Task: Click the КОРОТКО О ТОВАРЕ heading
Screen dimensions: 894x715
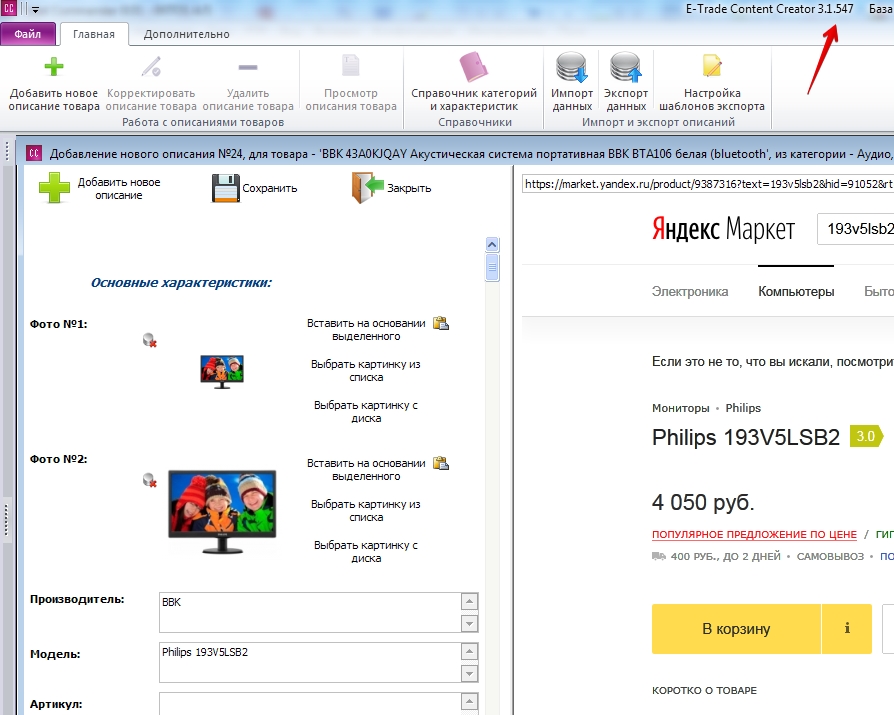Action: click(705, 690)
